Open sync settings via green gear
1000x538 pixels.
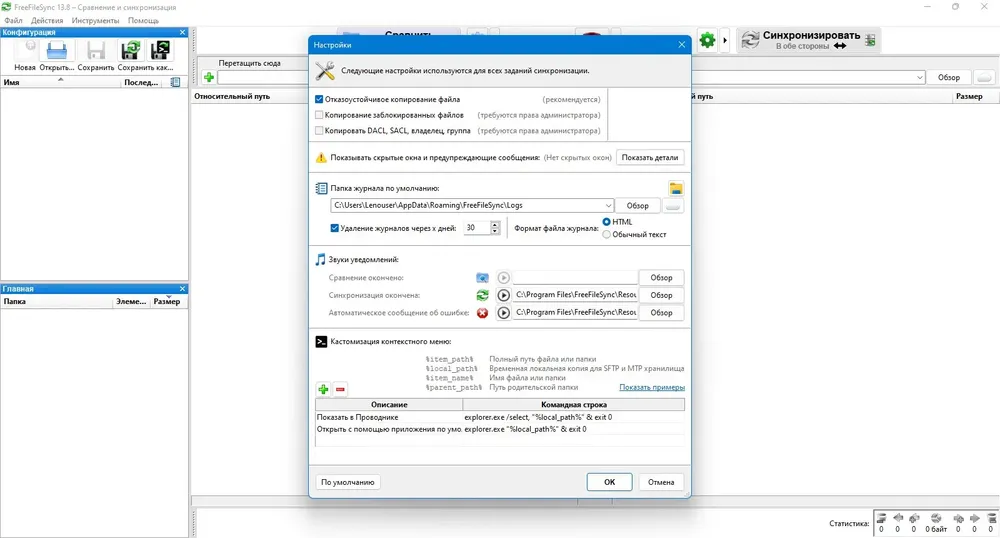[x=707, y=40]
